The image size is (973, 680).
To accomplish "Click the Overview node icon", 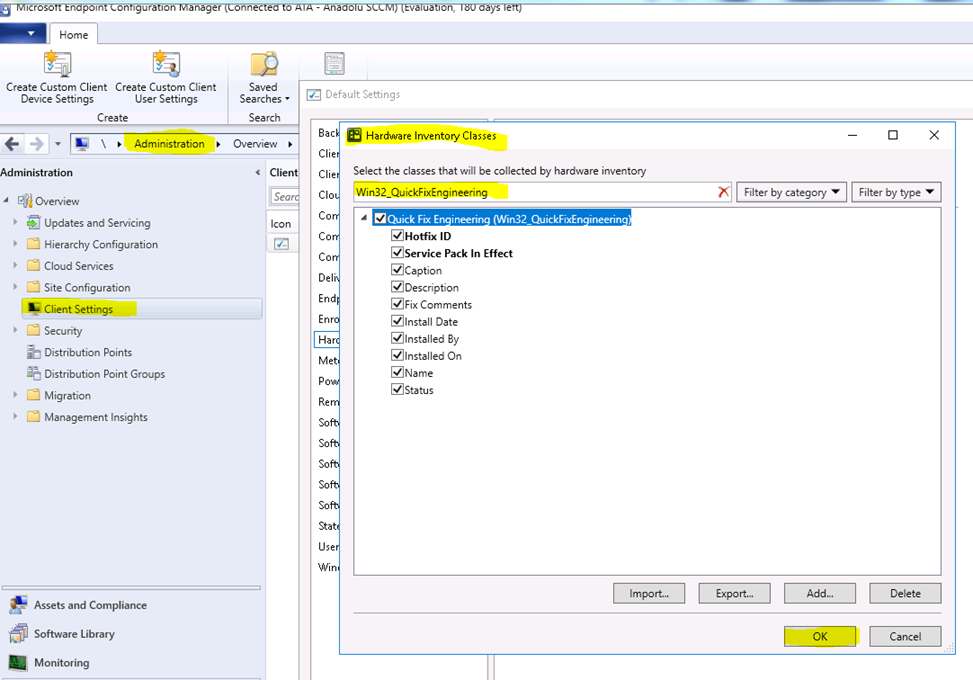I will click(25, 201).
